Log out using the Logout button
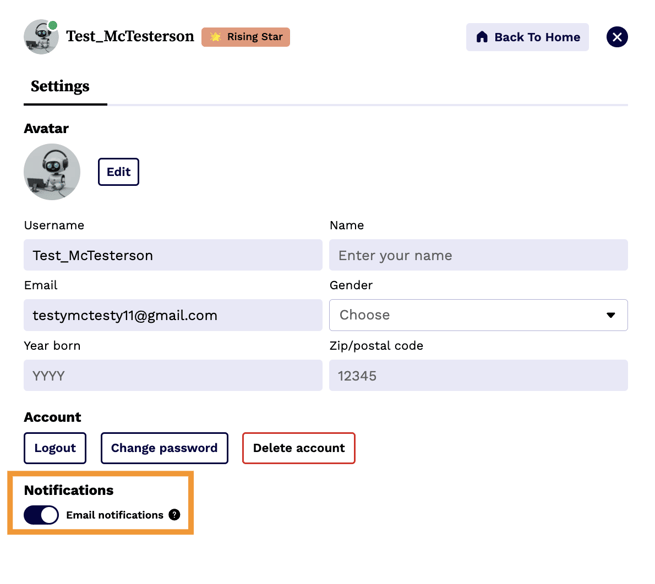 coord(55,448)
